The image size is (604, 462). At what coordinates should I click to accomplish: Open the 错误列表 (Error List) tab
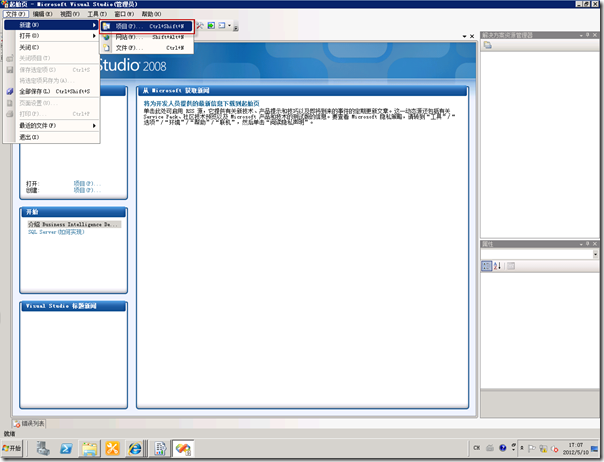coord(30,423)
